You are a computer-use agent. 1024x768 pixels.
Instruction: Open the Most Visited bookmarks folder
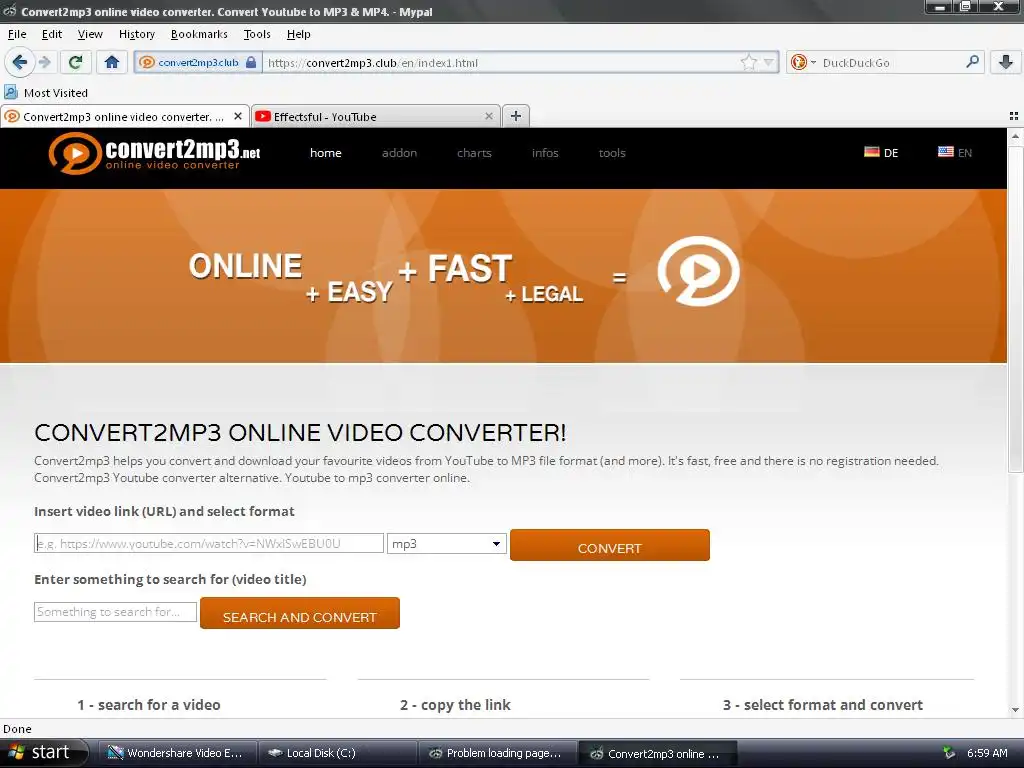(46, 93)
